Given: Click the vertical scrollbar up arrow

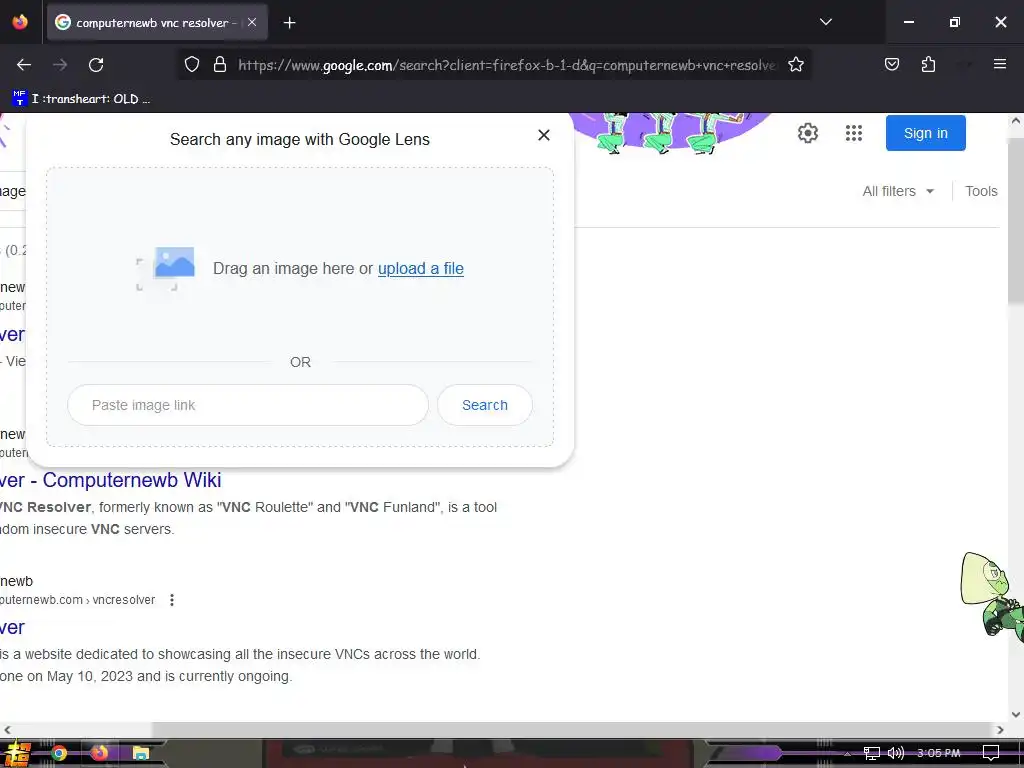Looking at the screenshot, I should 1016,121.
